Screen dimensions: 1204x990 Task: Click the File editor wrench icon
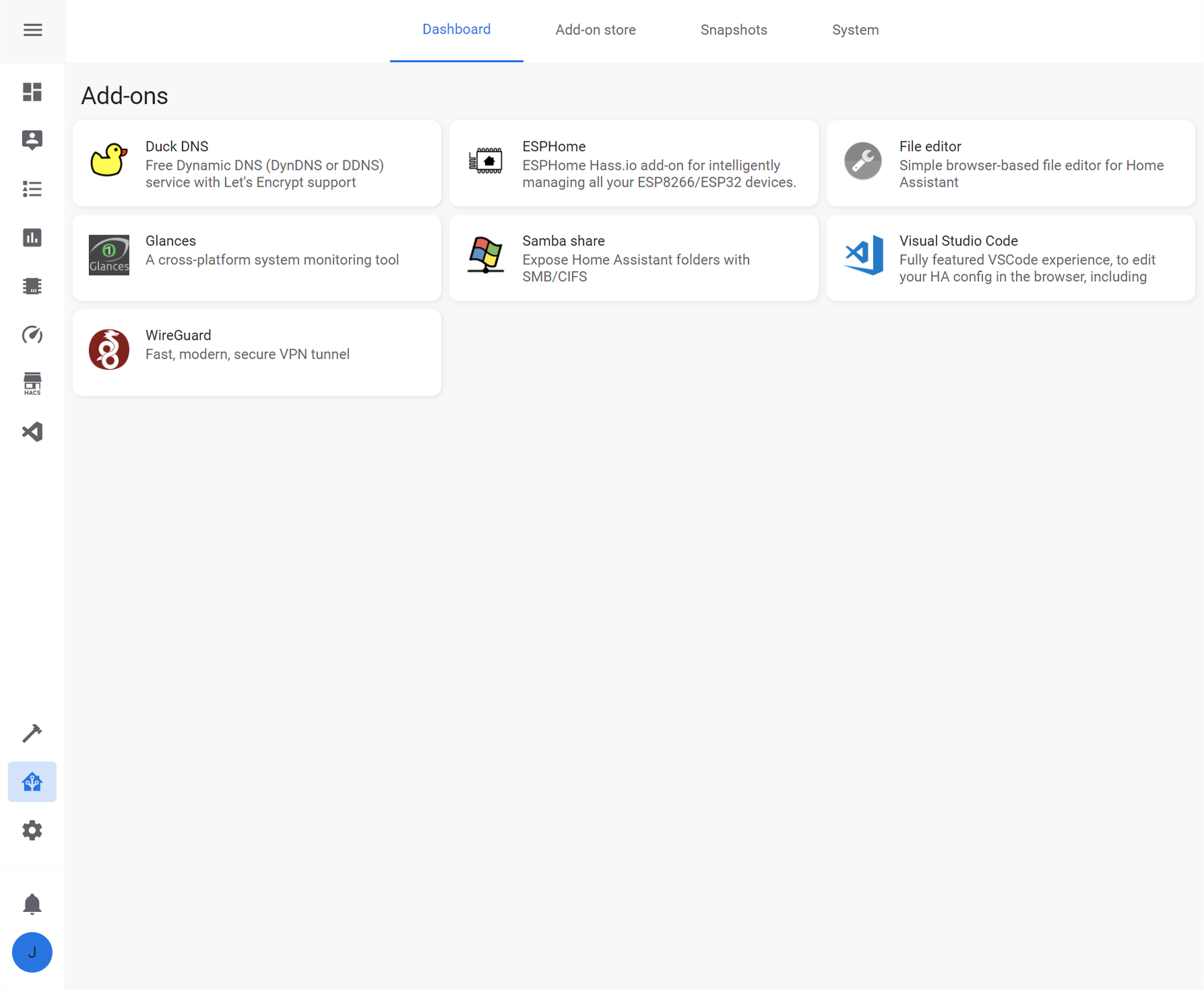coord(863,161)
